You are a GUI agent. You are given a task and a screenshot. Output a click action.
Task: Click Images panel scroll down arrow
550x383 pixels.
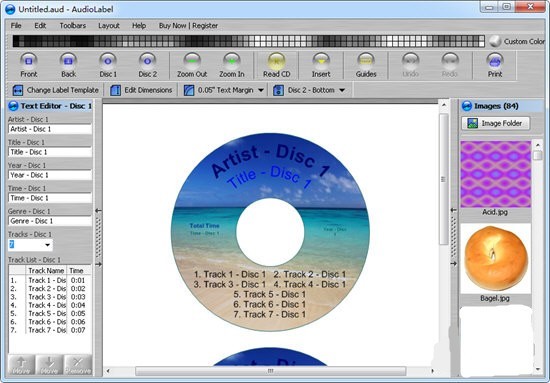coord(538,369)
